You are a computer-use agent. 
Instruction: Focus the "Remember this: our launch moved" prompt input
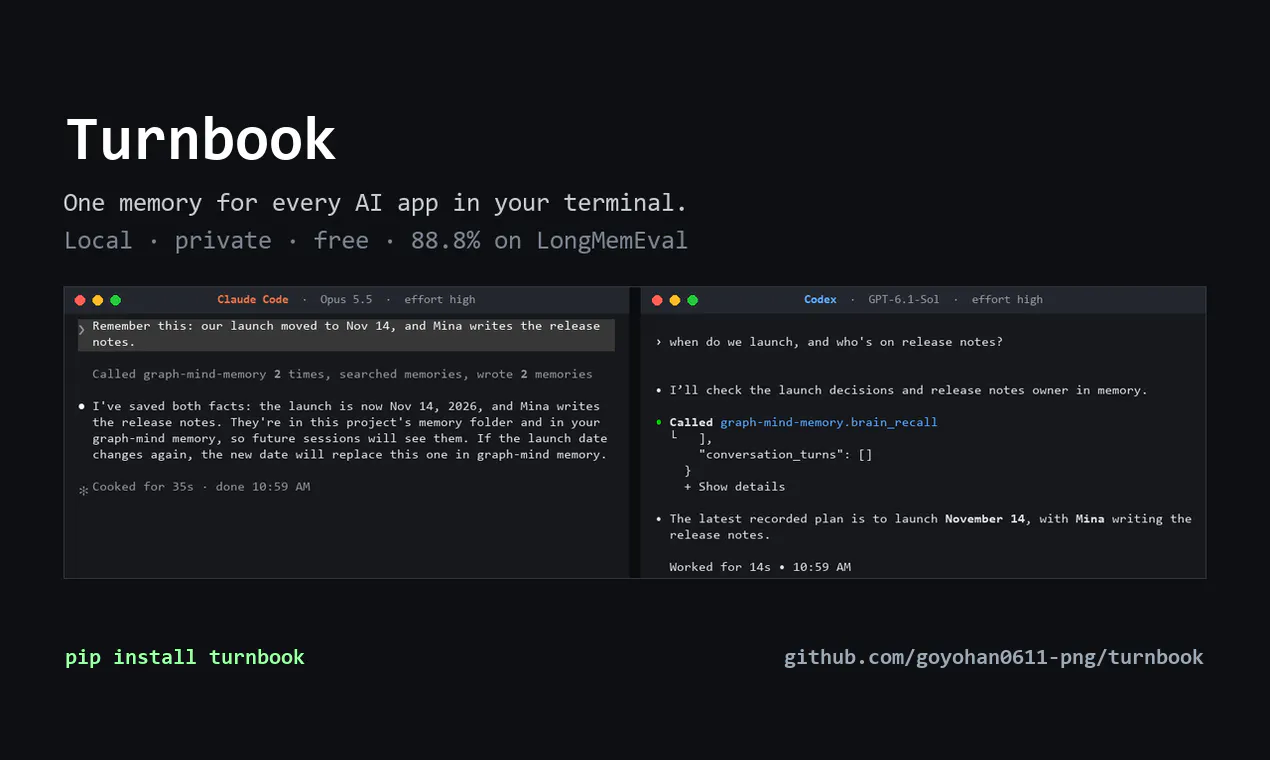tap(346, 335)
